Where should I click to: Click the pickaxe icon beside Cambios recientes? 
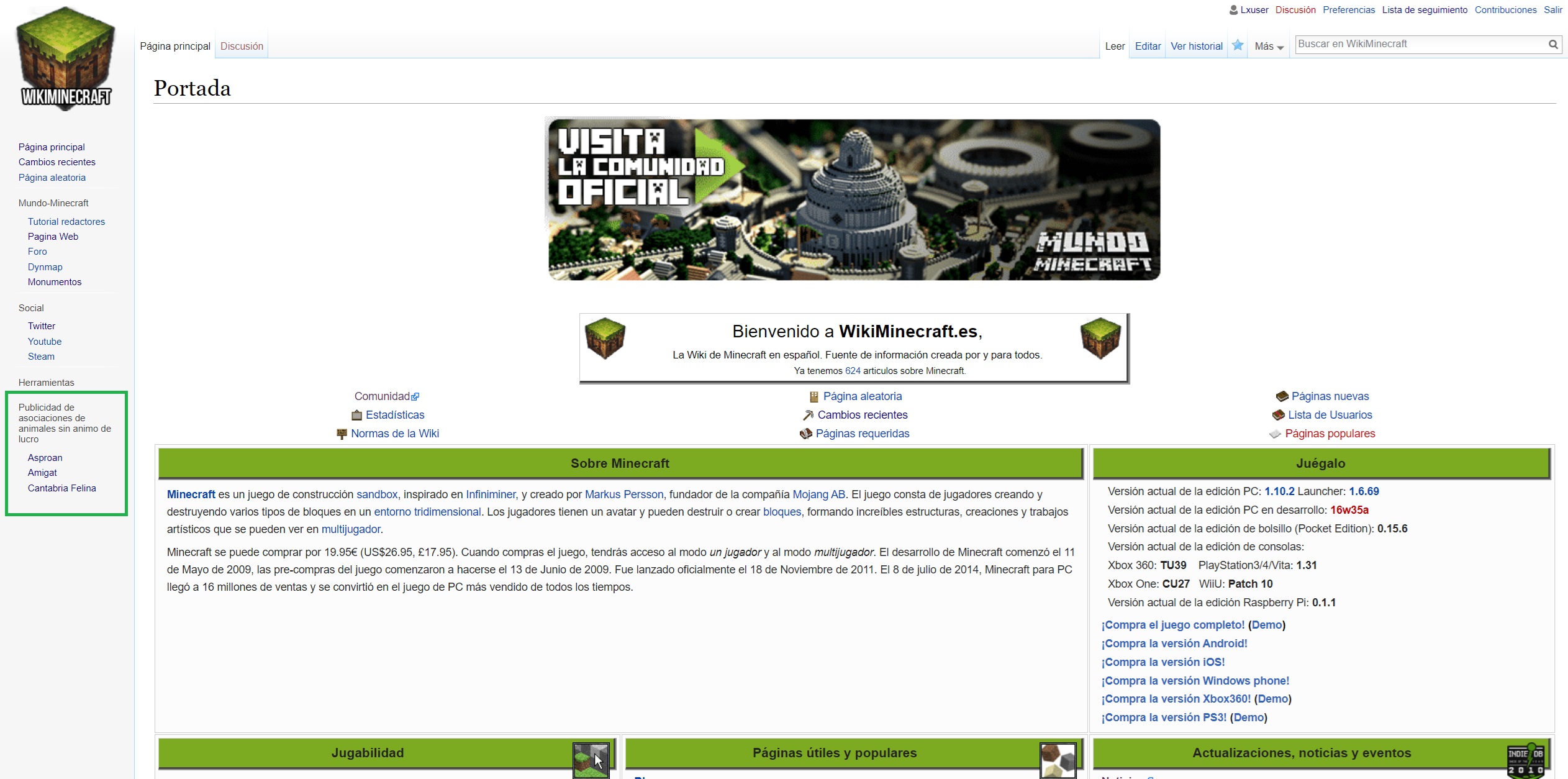click(808, 415)
